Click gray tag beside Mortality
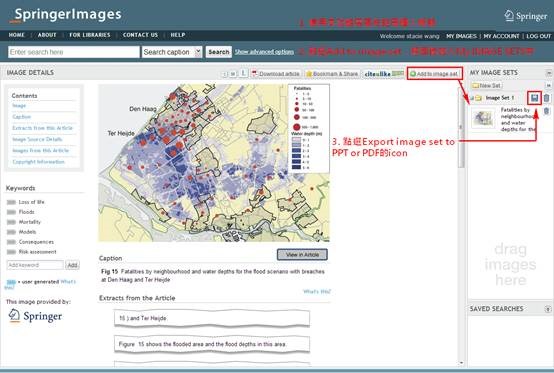 click(x=11, y=222)
